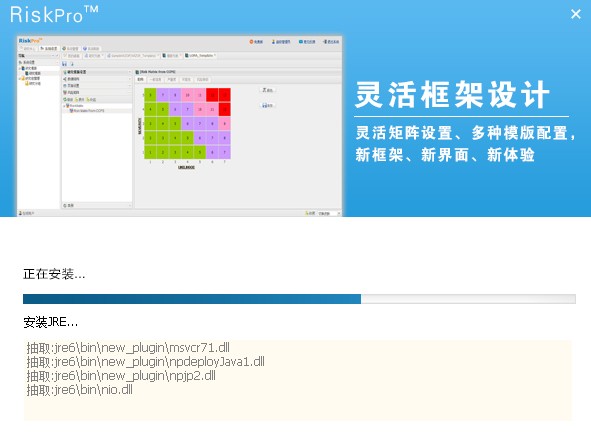The width and height of the screenshot is (591, 439).
Task: Click the red top-right risk matrix cell
Action: (x=225, y=95)
